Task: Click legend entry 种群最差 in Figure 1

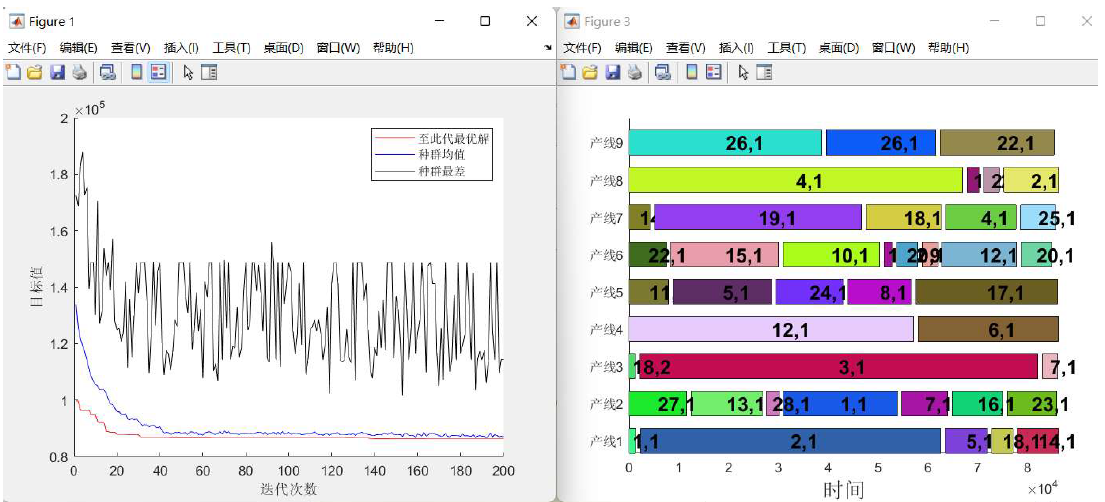Action: 442,171
